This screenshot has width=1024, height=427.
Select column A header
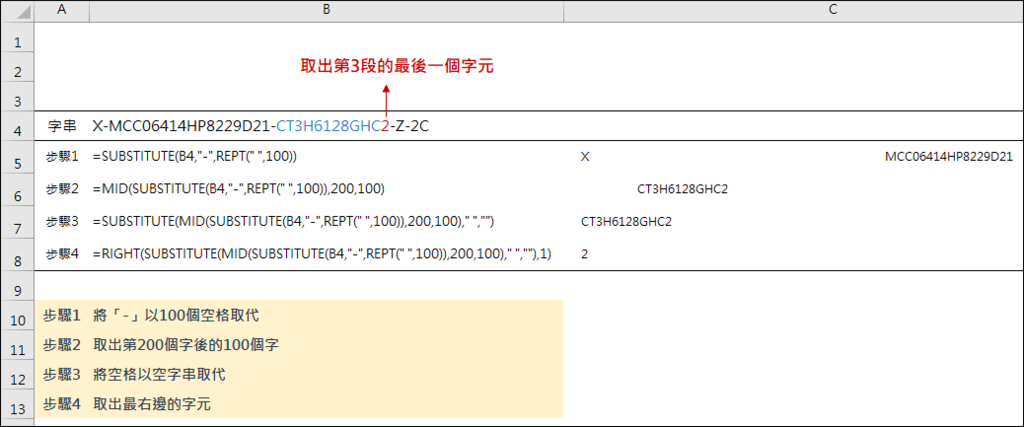coord(62,9)
